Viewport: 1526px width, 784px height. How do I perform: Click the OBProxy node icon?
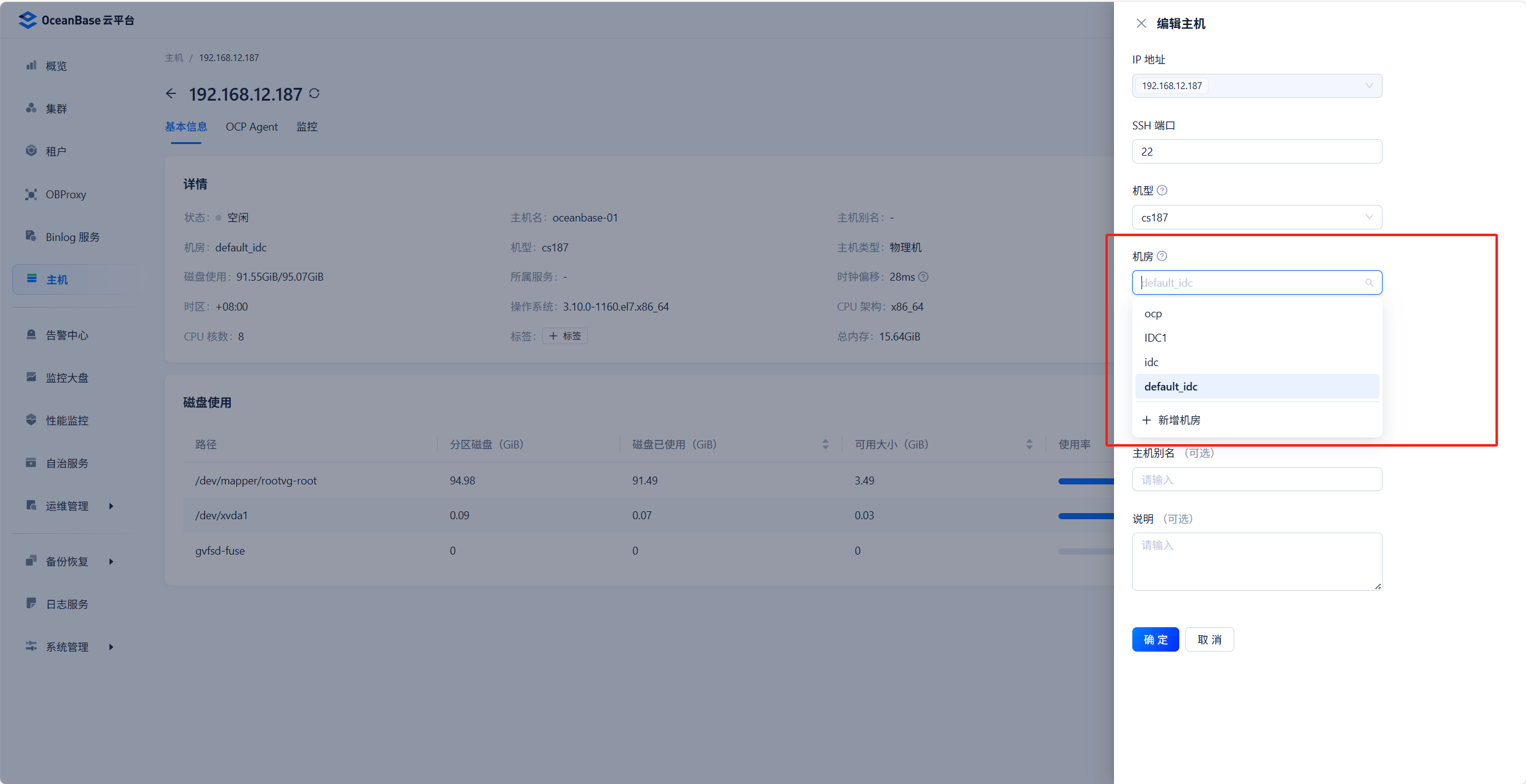tap(31, 194)
